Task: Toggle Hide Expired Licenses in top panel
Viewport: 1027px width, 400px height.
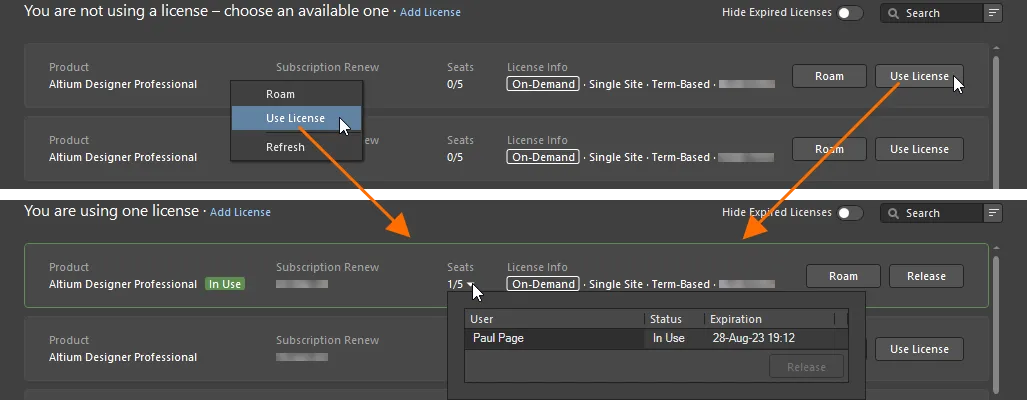Action: pos(850,13)
